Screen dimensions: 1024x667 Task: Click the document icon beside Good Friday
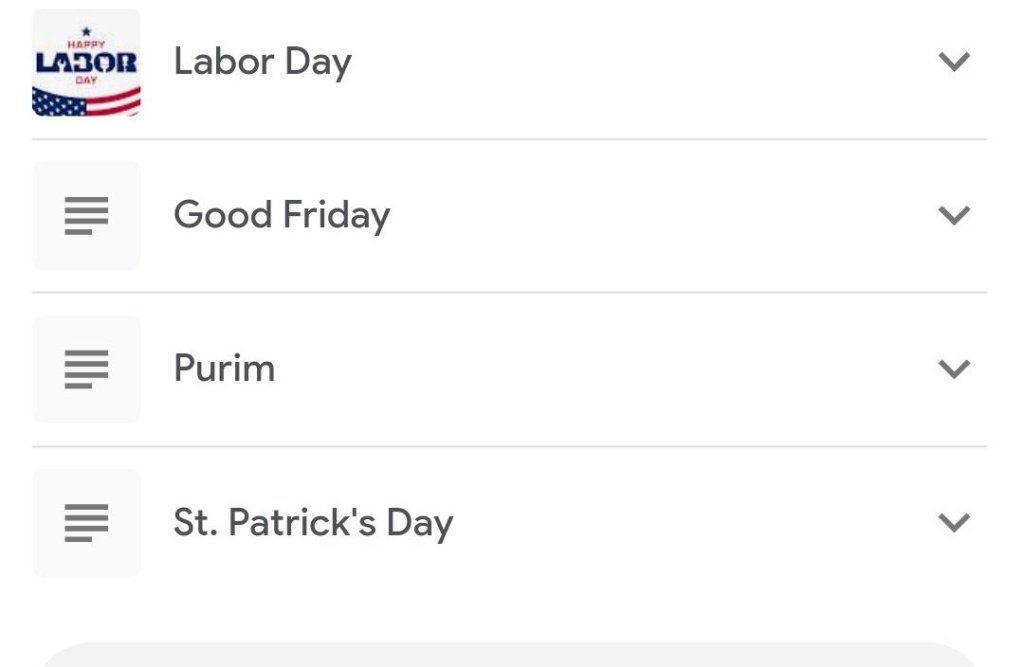(86, 215)
